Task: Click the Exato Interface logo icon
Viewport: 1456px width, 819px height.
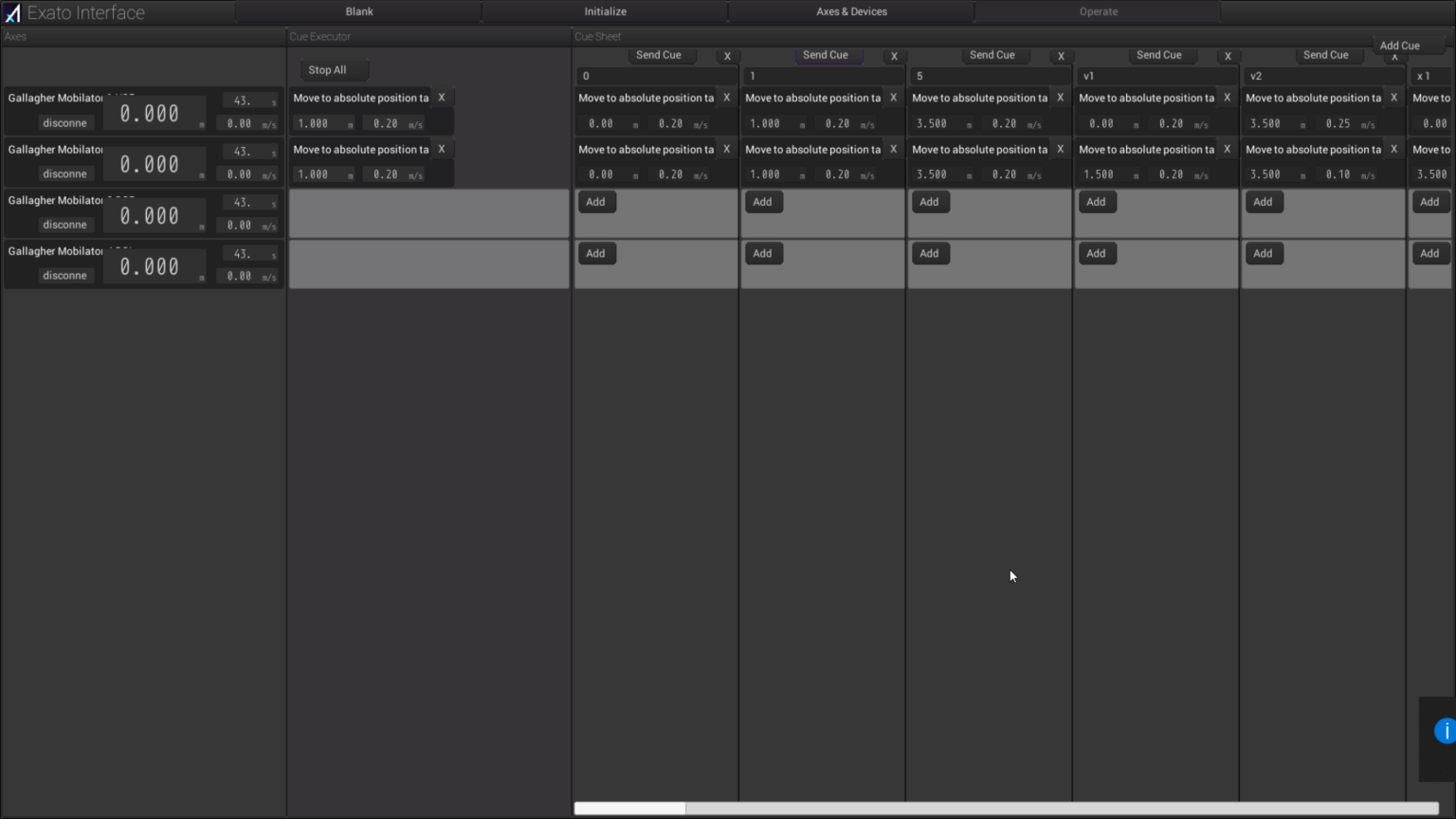Action: [x=12, y=11]
